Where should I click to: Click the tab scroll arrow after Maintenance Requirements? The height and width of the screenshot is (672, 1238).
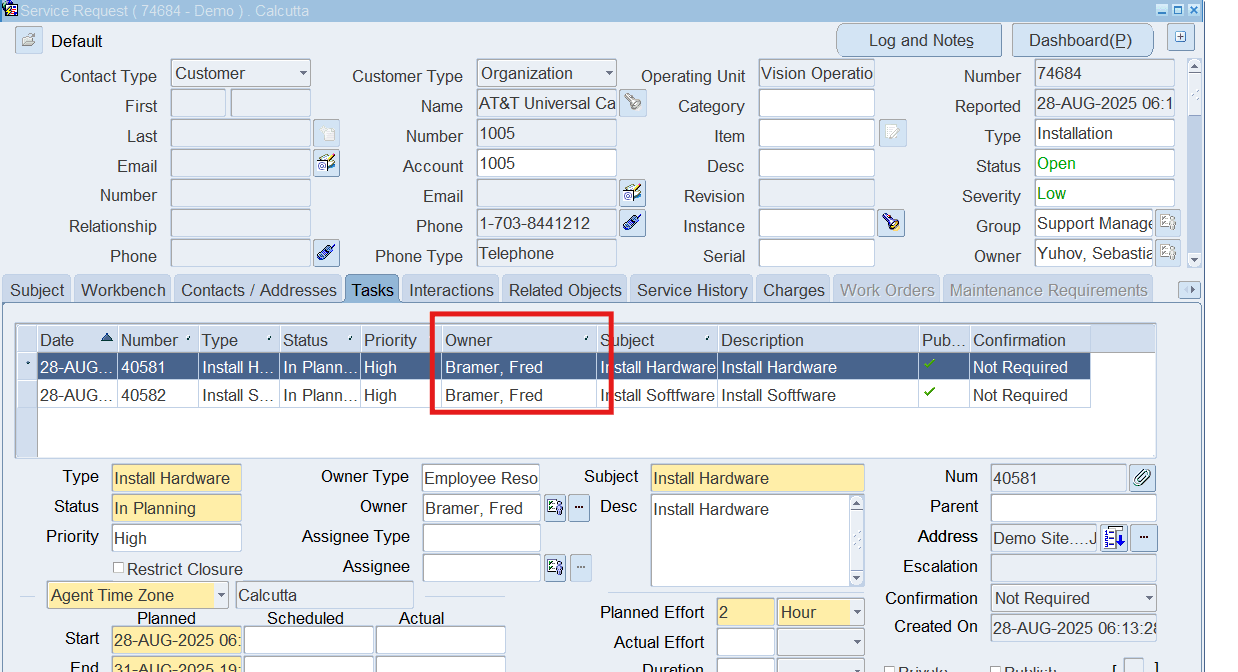point(1189,290)
